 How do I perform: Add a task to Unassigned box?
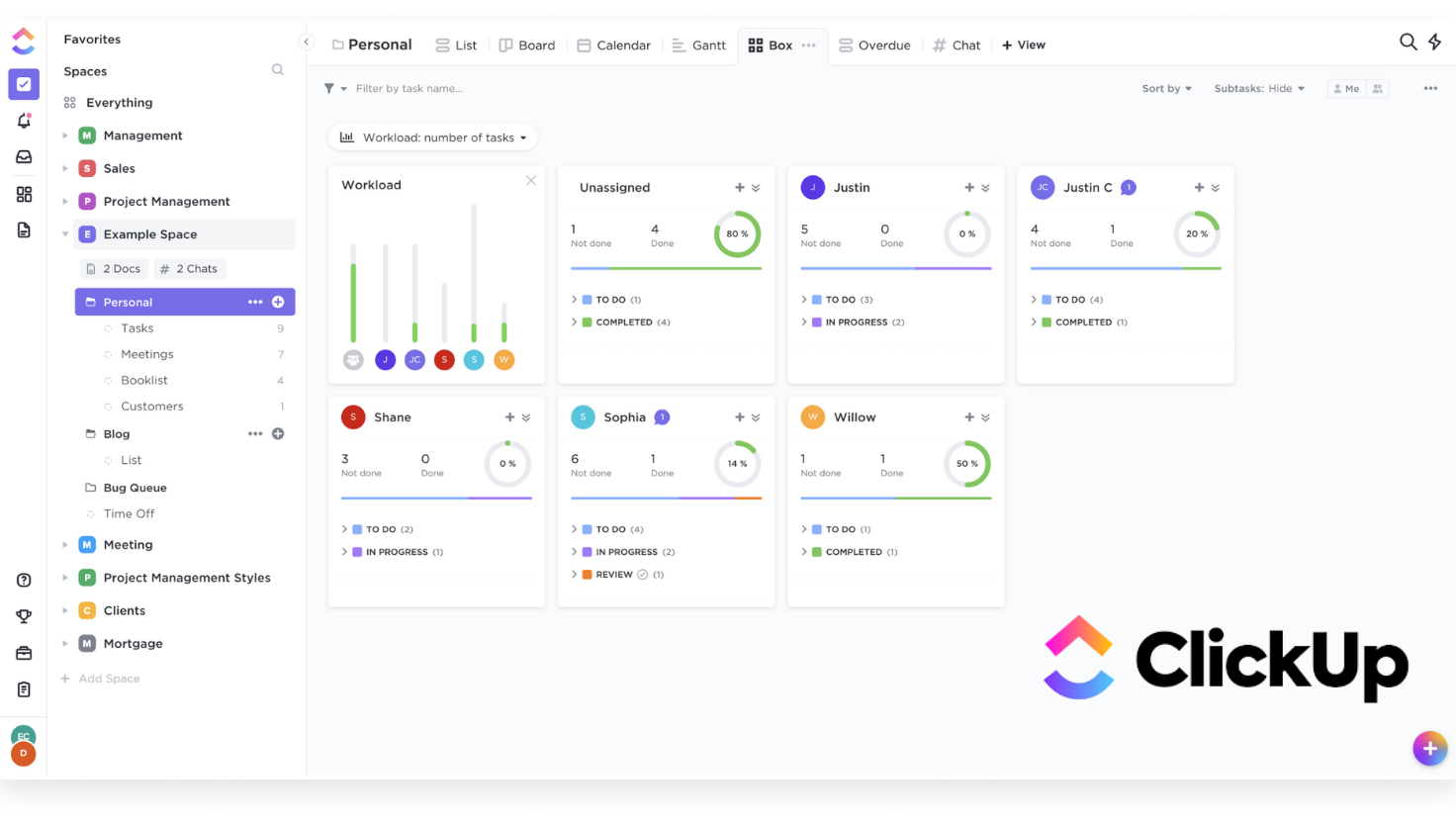click(x=740, y=188)
